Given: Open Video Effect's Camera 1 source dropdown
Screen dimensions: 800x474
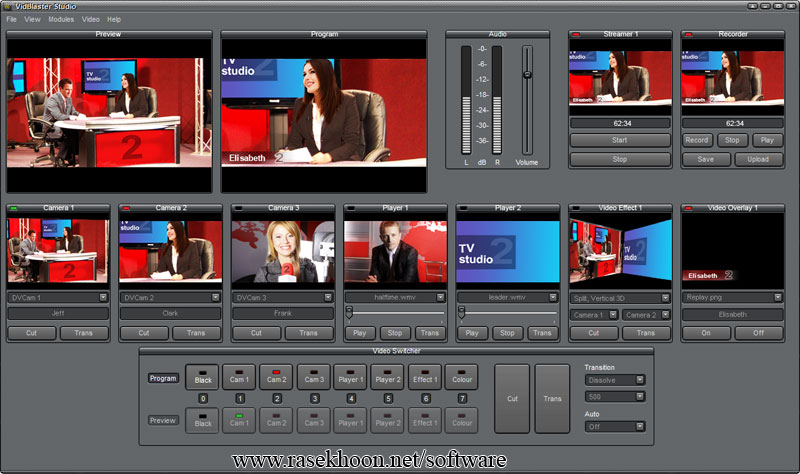Looking at the screenshot, I should tap(613, 315).
